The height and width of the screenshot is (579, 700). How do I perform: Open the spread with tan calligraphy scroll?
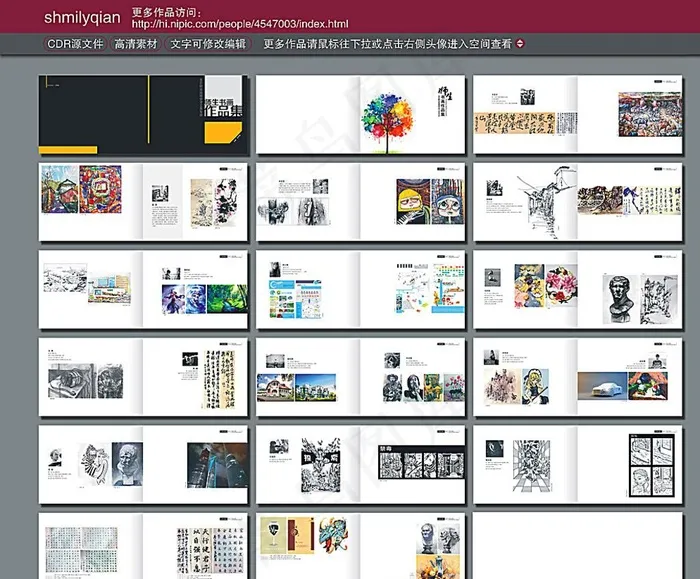(x=578, y=115)
